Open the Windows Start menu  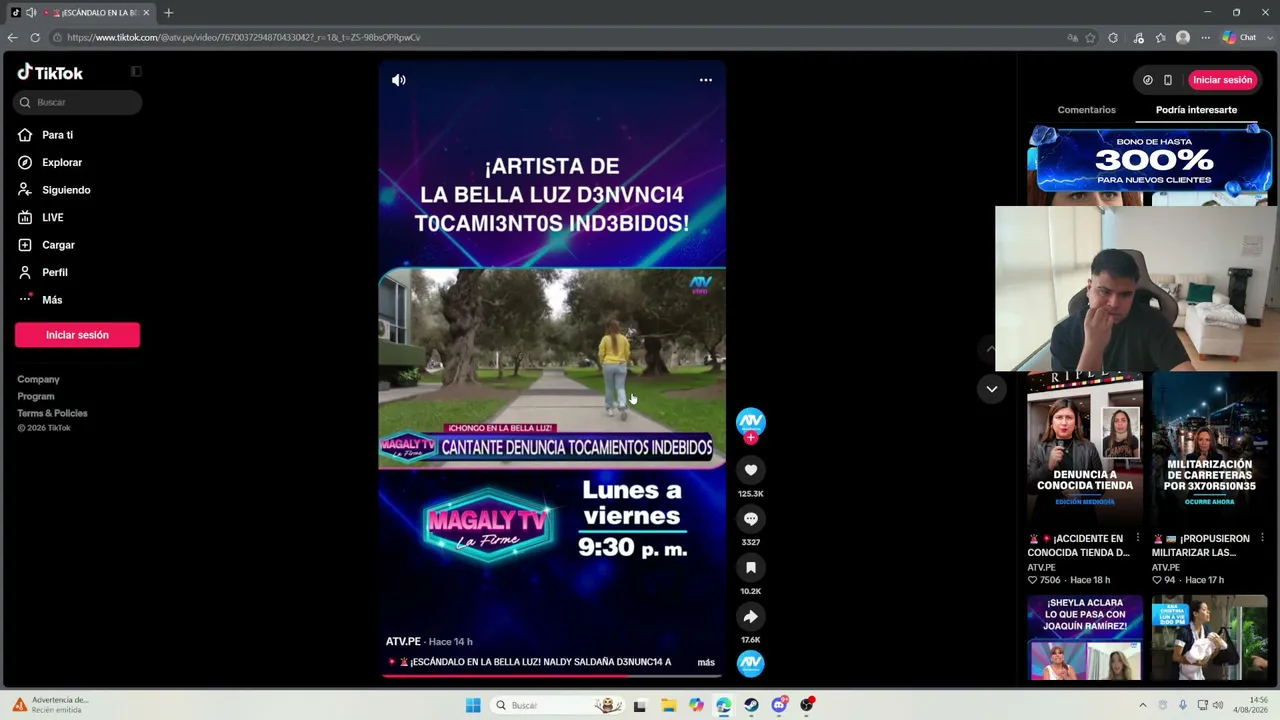tap(473, 705)
